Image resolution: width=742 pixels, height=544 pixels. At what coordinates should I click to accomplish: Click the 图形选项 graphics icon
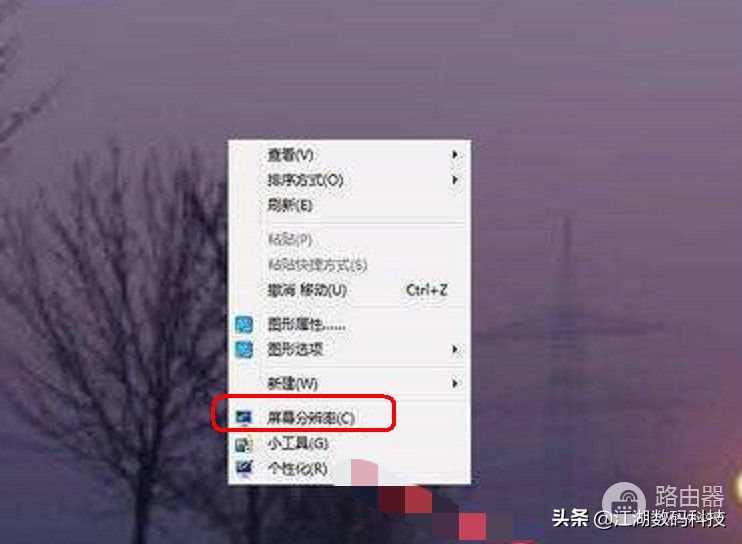pyautogui.click(x=244, y=350)
